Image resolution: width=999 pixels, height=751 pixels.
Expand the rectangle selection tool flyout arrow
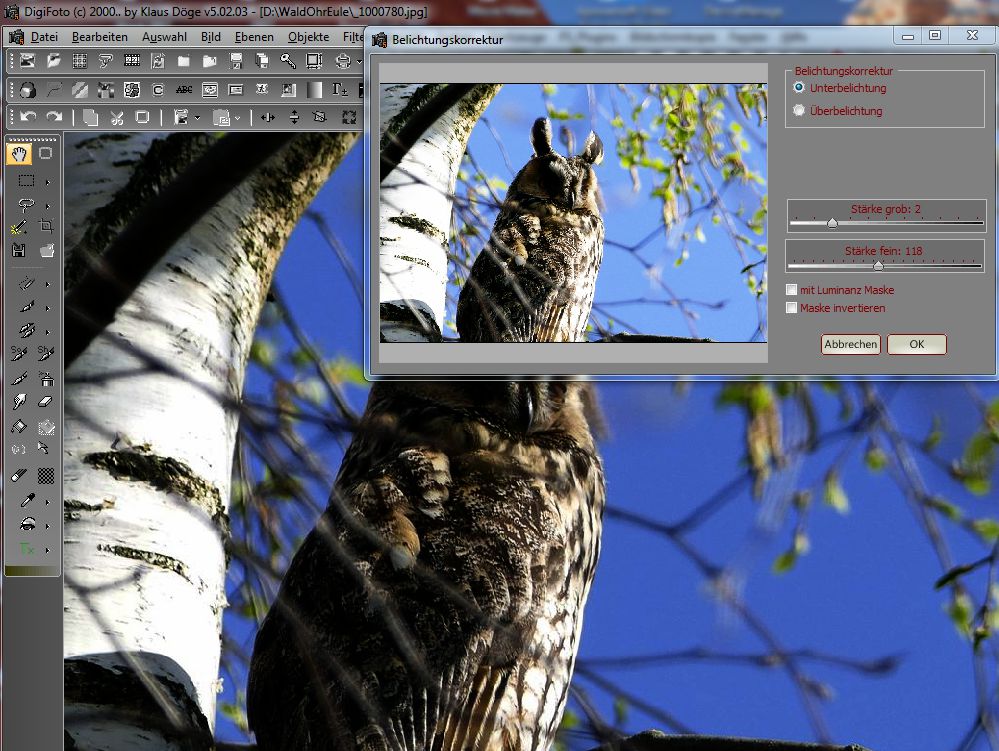(46, 182)
